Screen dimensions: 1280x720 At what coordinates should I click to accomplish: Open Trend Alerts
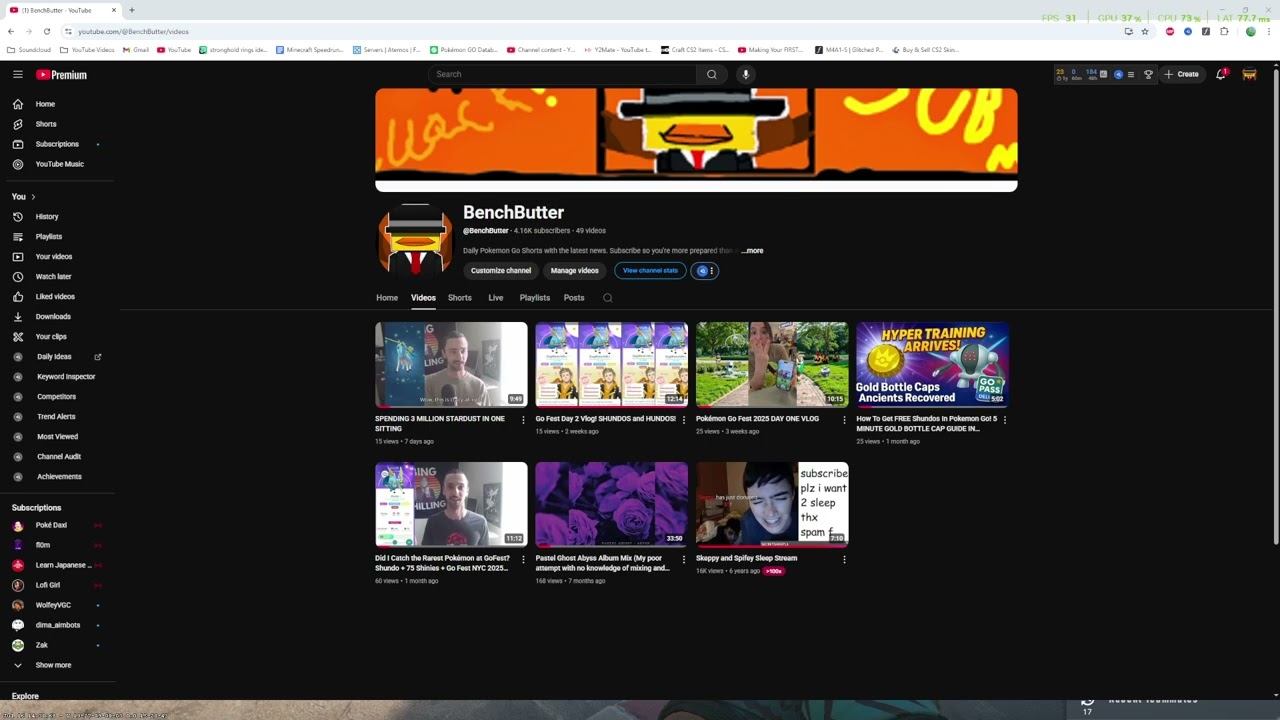57,416
